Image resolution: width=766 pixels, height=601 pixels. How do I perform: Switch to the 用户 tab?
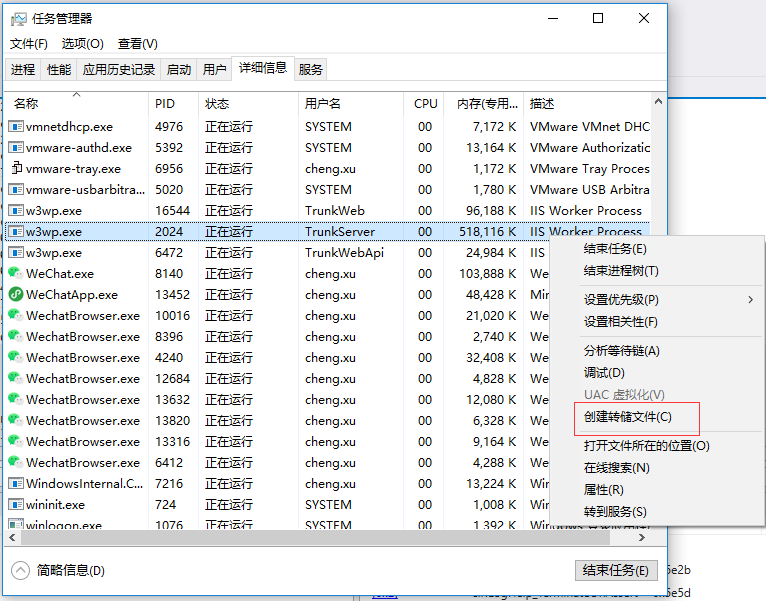[214, 69]
